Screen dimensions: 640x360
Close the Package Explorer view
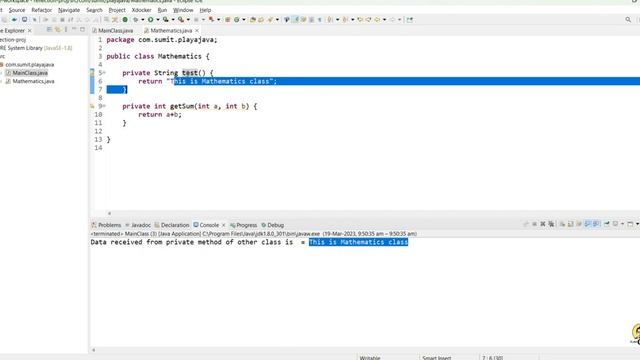click(29, 31)
